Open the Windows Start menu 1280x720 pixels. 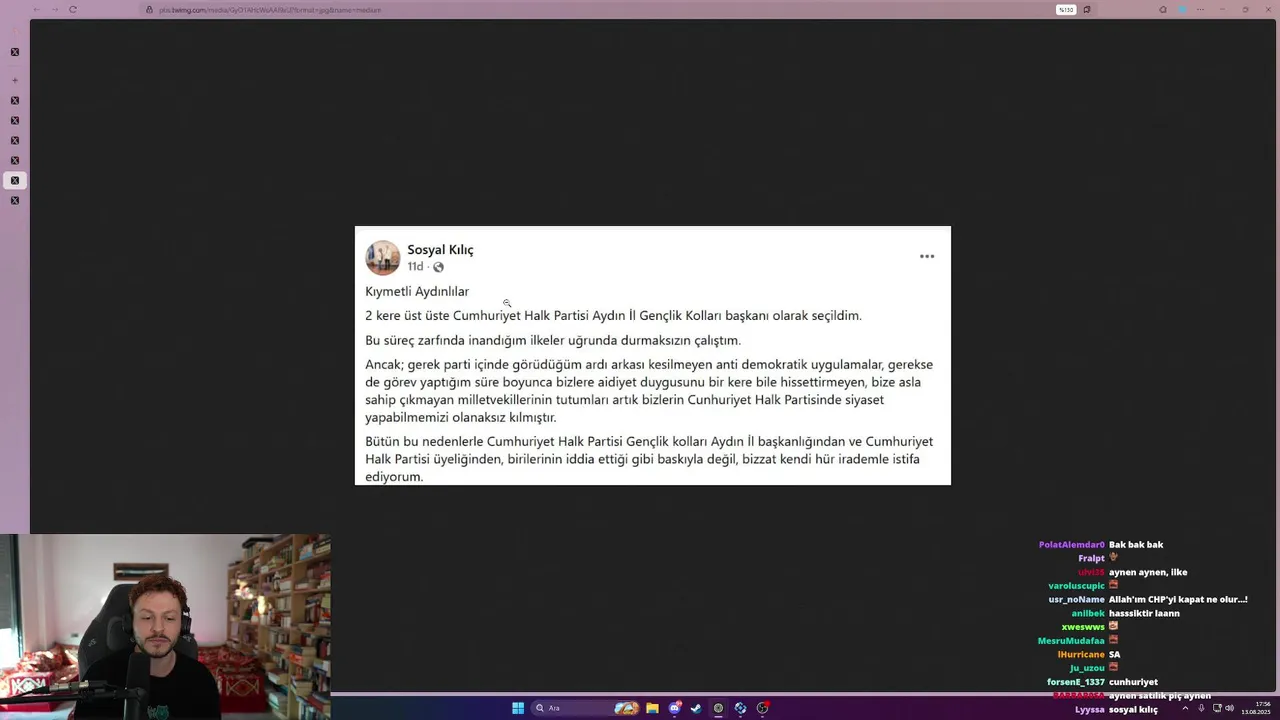tap(518, 708)
